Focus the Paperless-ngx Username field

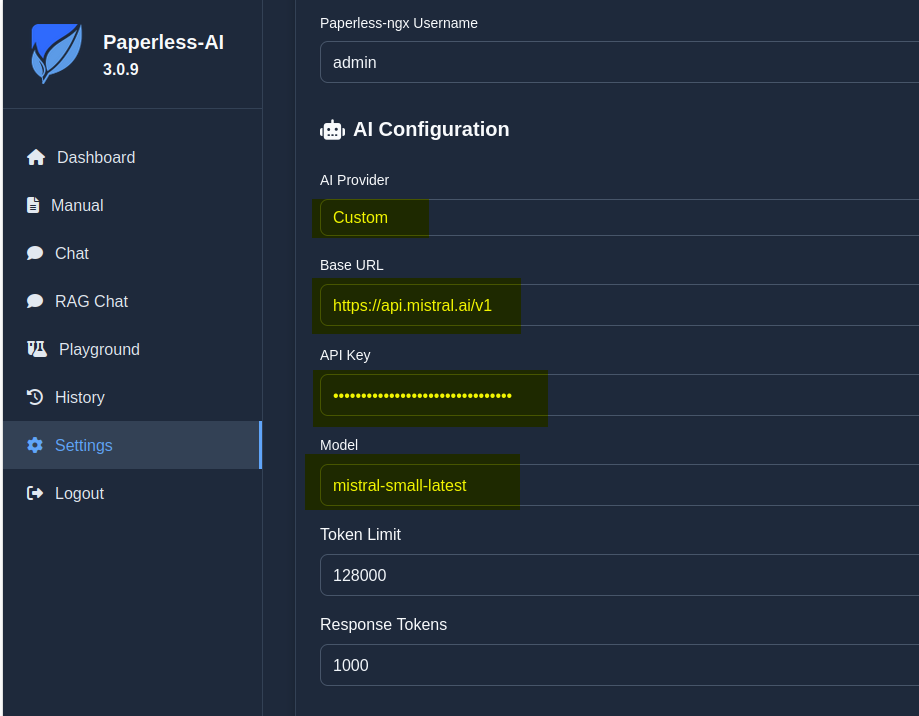[x=618, y=62]
